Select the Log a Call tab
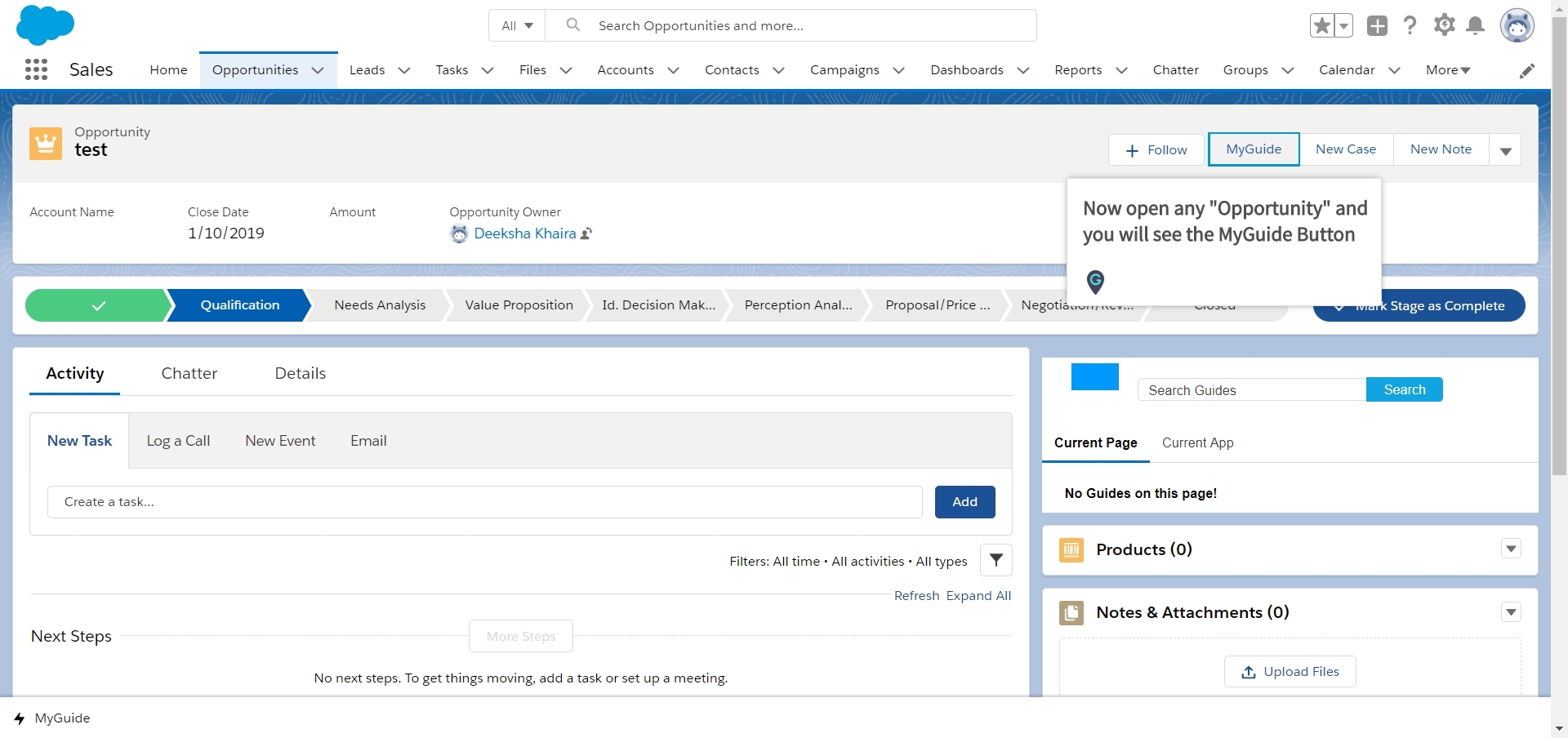Screen dimensions: 1568x738 pyautogui.click(x=178, y=441)
